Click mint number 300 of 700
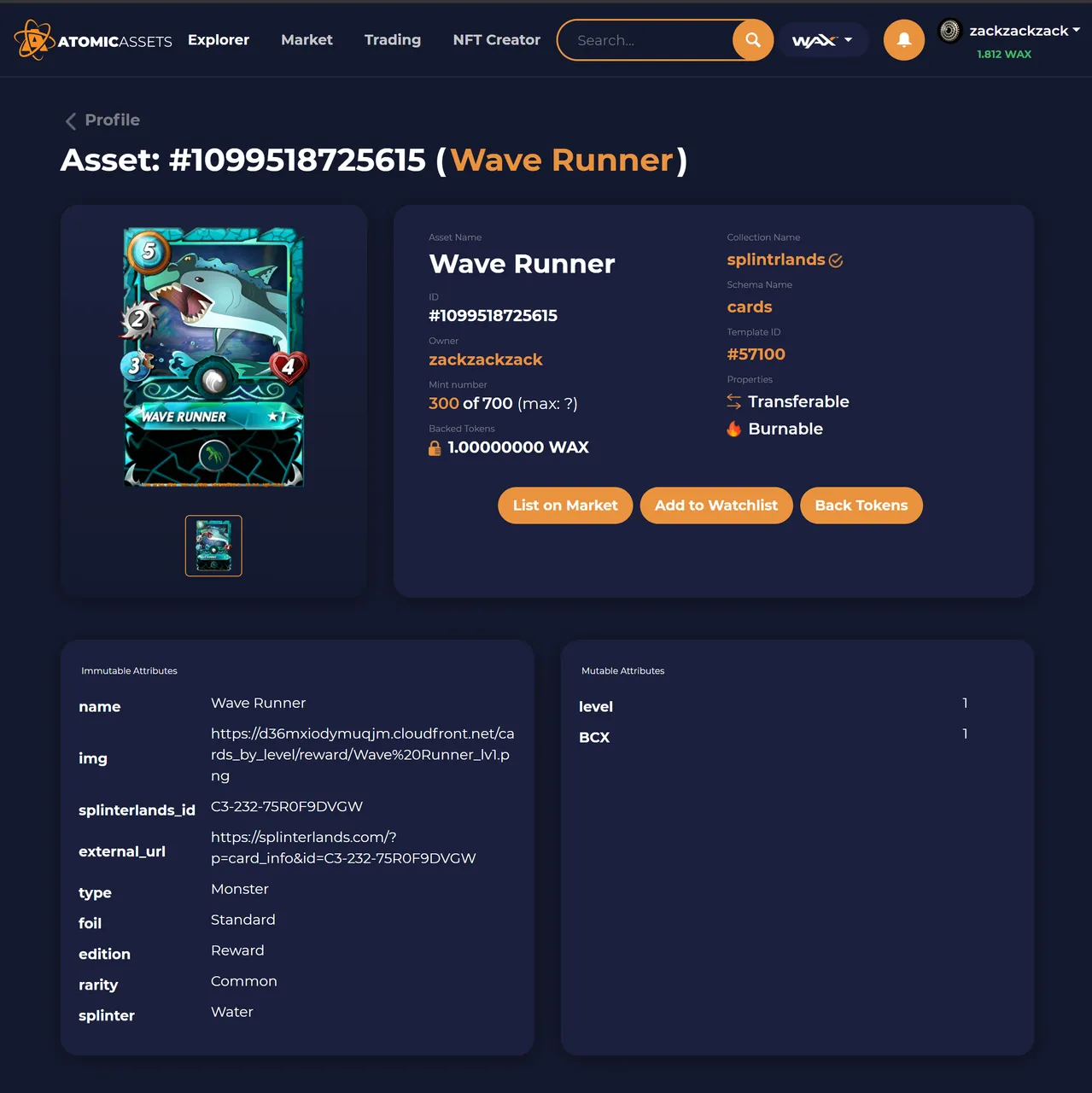This screenshot has width=1092, height=1093. 470,403
